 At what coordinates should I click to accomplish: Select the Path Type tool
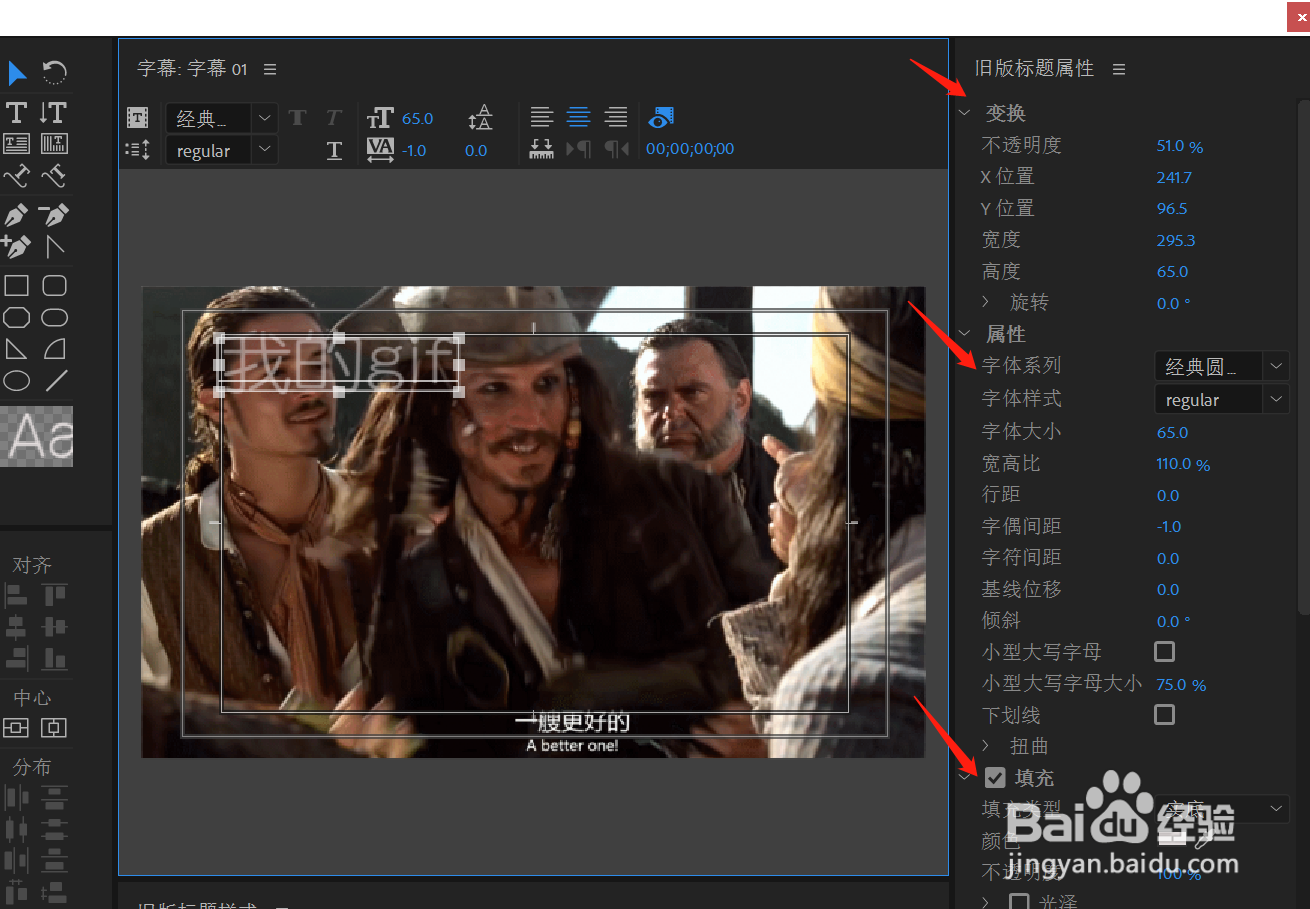(x=16, y=177)
